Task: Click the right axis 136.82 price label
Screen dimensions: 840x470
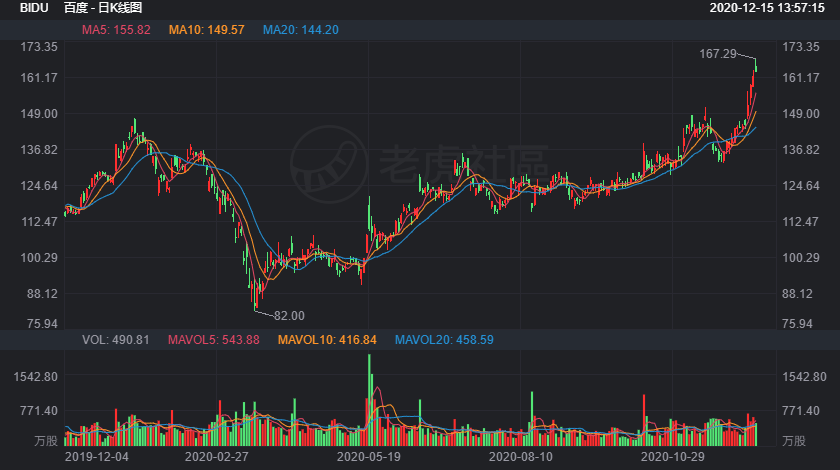Action: pyautogui.click(x=801, y=150)
